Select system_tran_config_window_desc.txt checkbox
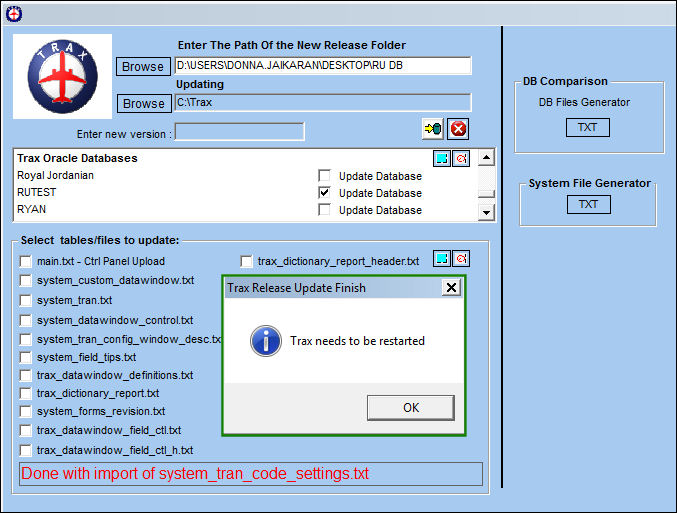Viewport: 677px width, 513px height. [25, 339]
